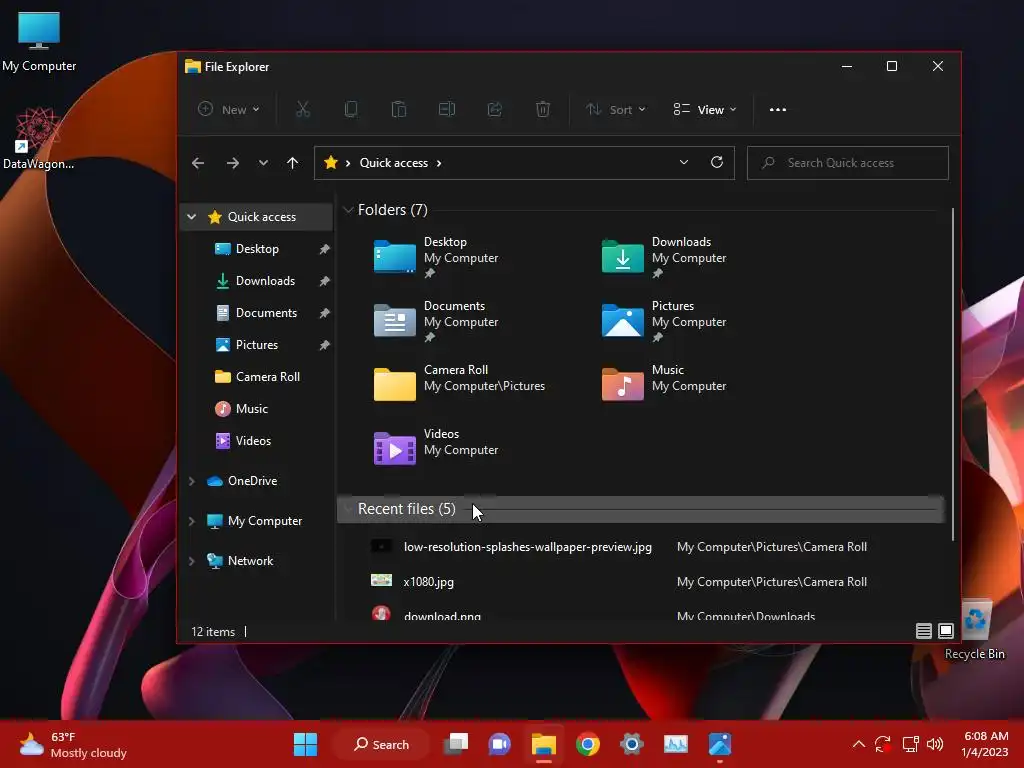
Task: Select Network in navigation pane
Action: (x=250, y=560)
